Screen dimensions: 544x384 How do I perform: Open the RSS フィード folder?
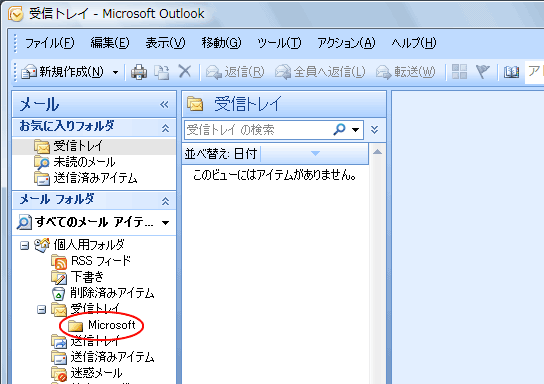(101, 261)
